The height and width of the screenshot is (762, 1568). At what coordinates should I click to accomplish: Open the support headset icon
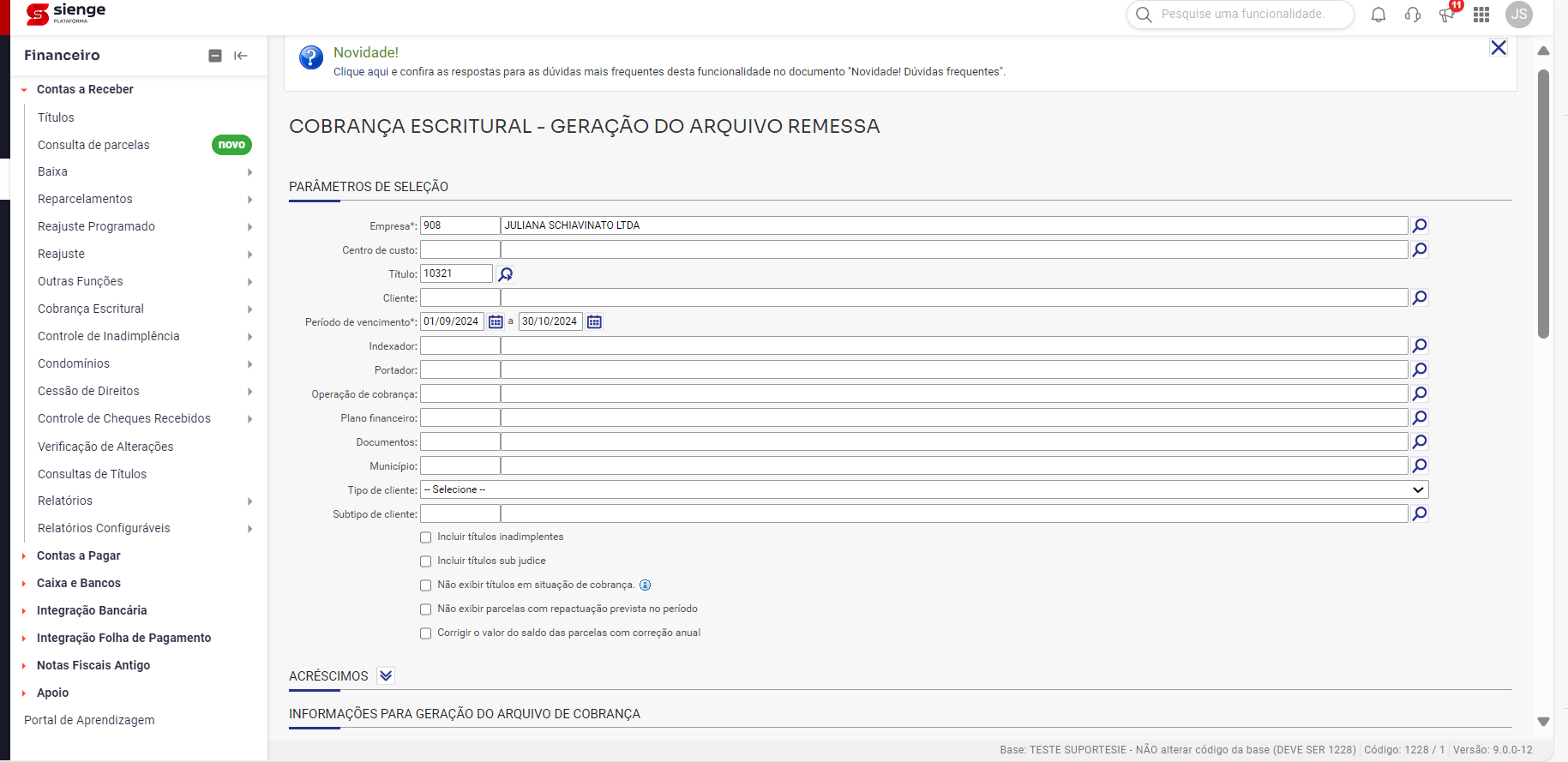tap(1413, 15)
